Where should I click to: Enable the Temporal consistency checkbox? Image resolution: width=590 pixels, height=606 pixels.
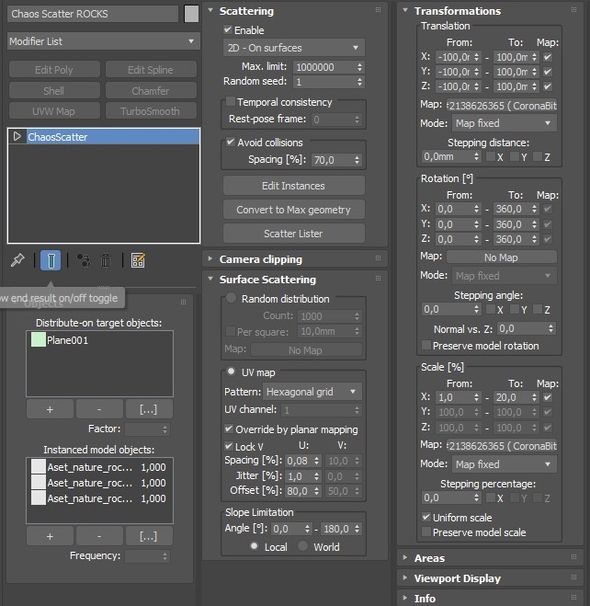click(230, 102)
